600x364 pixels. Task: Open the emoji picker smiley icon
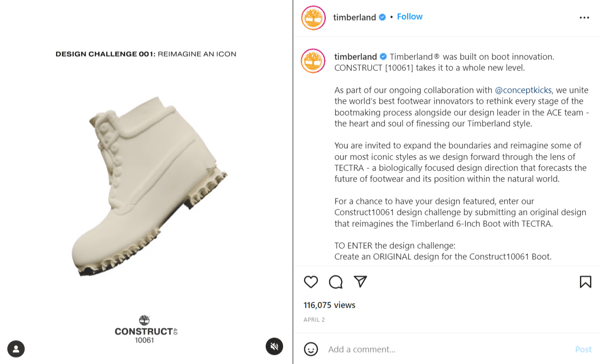click(311, 349)
